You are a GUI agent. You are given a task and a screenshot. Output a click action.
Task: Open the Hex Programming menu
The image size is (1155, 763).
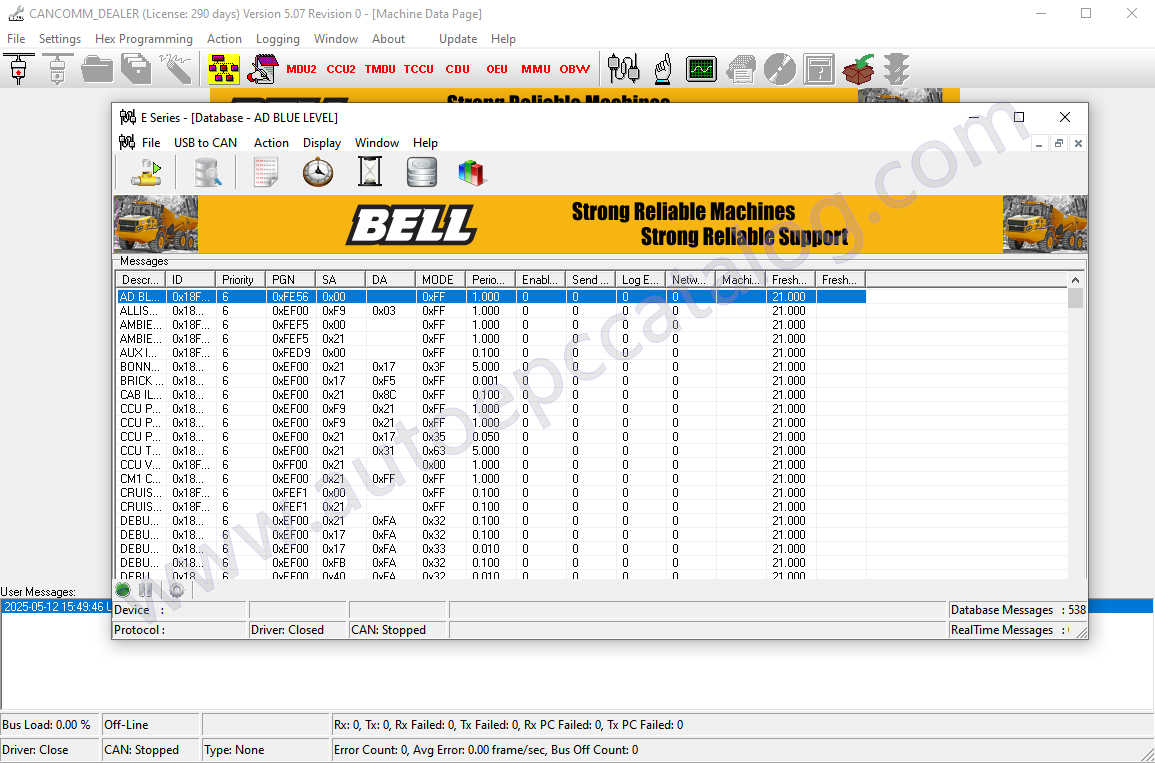coord(144,39)
